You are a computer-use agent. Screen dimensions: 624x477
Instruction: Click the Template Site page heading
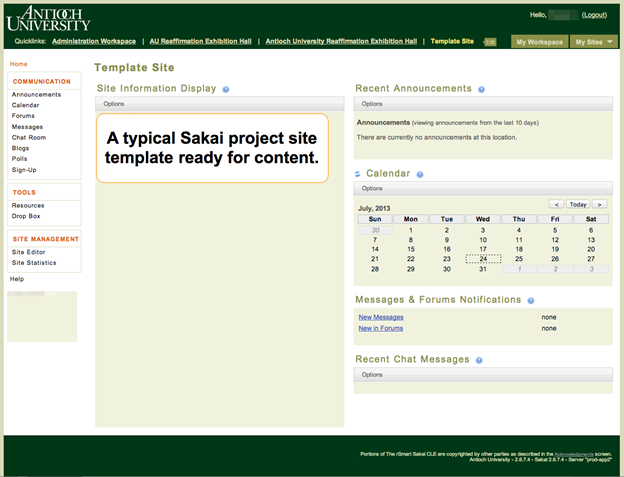tap(134, 68)
